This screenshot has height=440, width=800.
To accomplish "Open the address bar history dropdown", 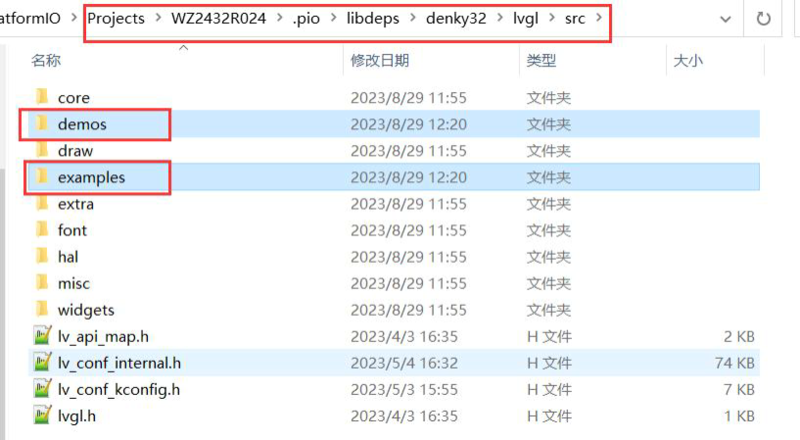I will point(725,19).
